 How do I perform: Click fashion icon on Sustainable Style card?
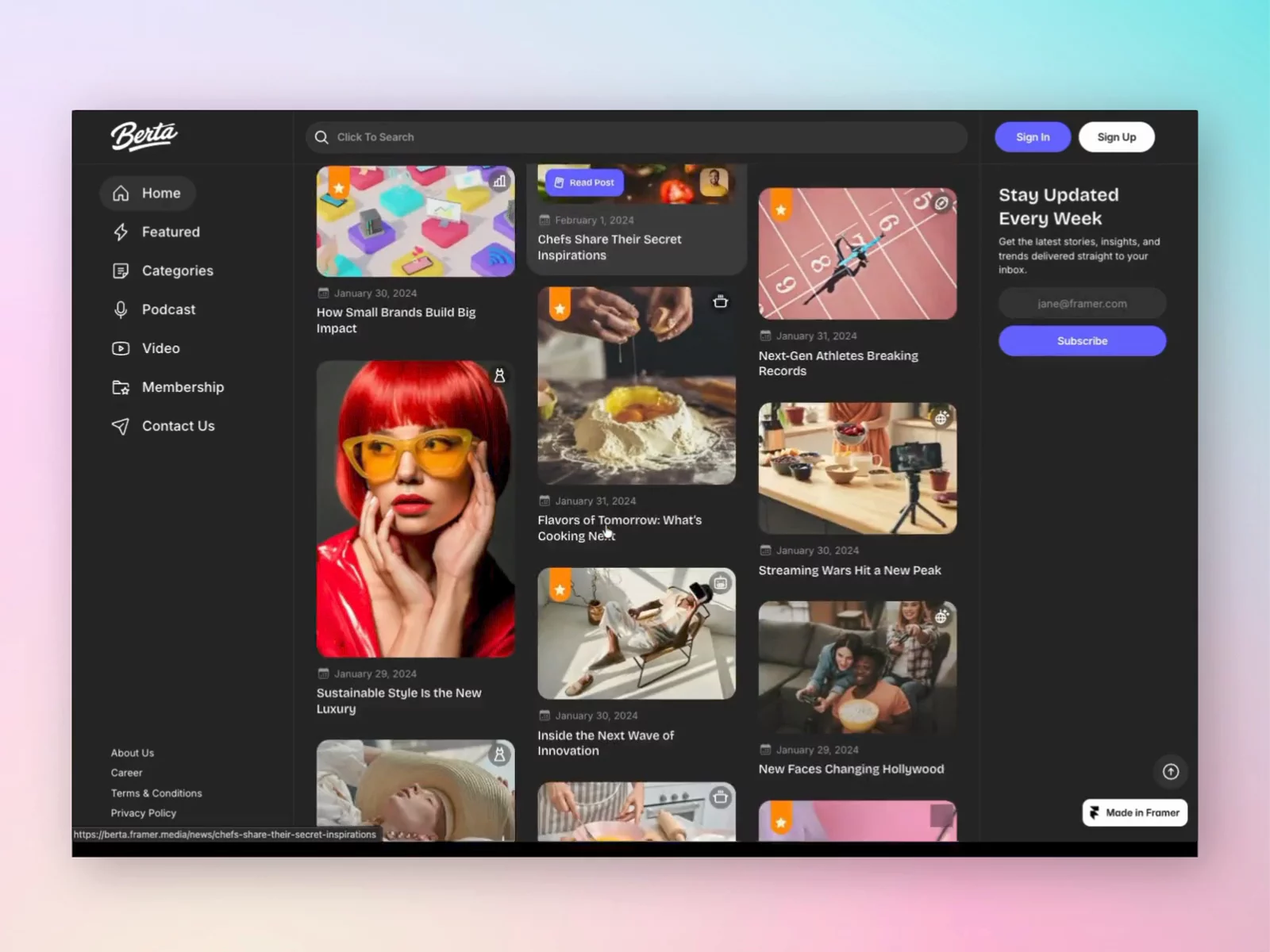point(499,376)
